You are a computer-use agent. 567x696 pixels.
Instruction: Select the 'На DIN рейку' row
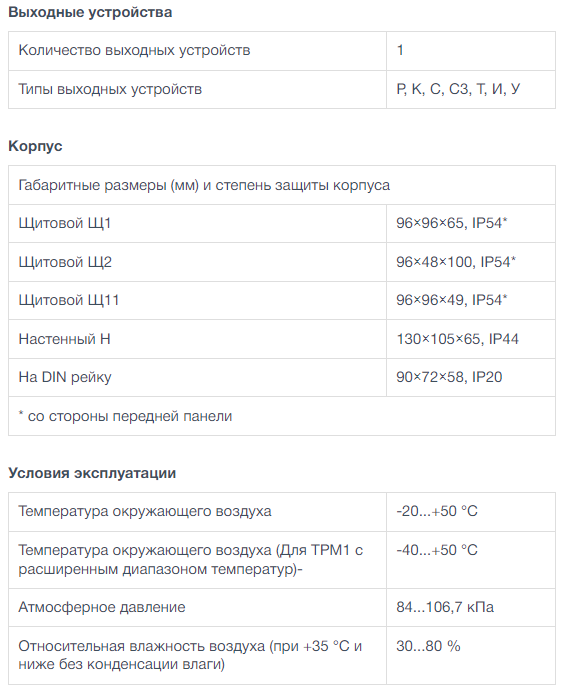(282, 378)
